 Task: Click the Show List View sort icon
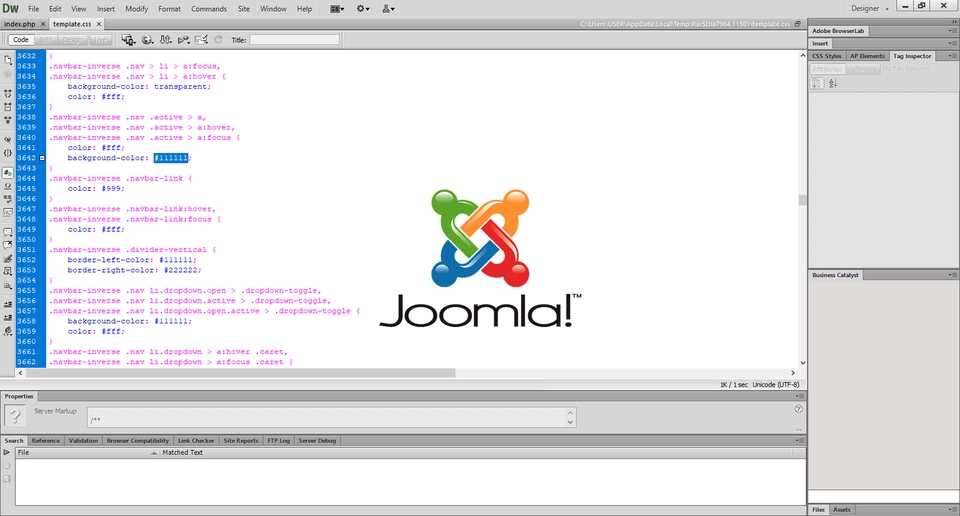coord(833,84)
